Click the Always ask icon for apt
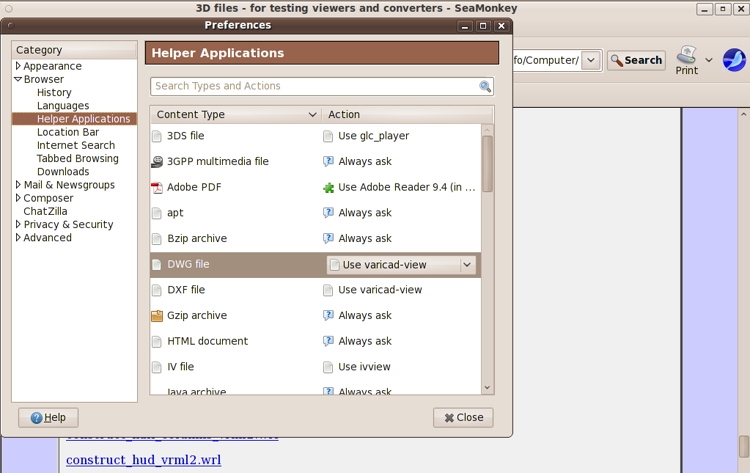Image resolution: width=750 pixels, height=473 pixels. (x=328, y=213)
